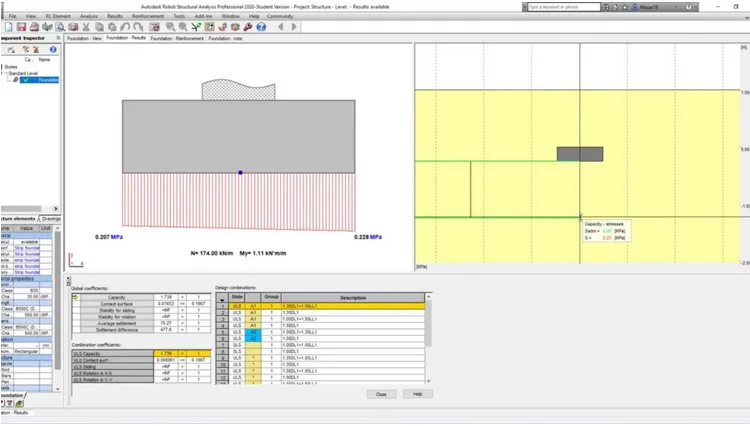Click the Copy toolbar icon
The width and height of the screenshot is (750, 426).
pos(99,27)
